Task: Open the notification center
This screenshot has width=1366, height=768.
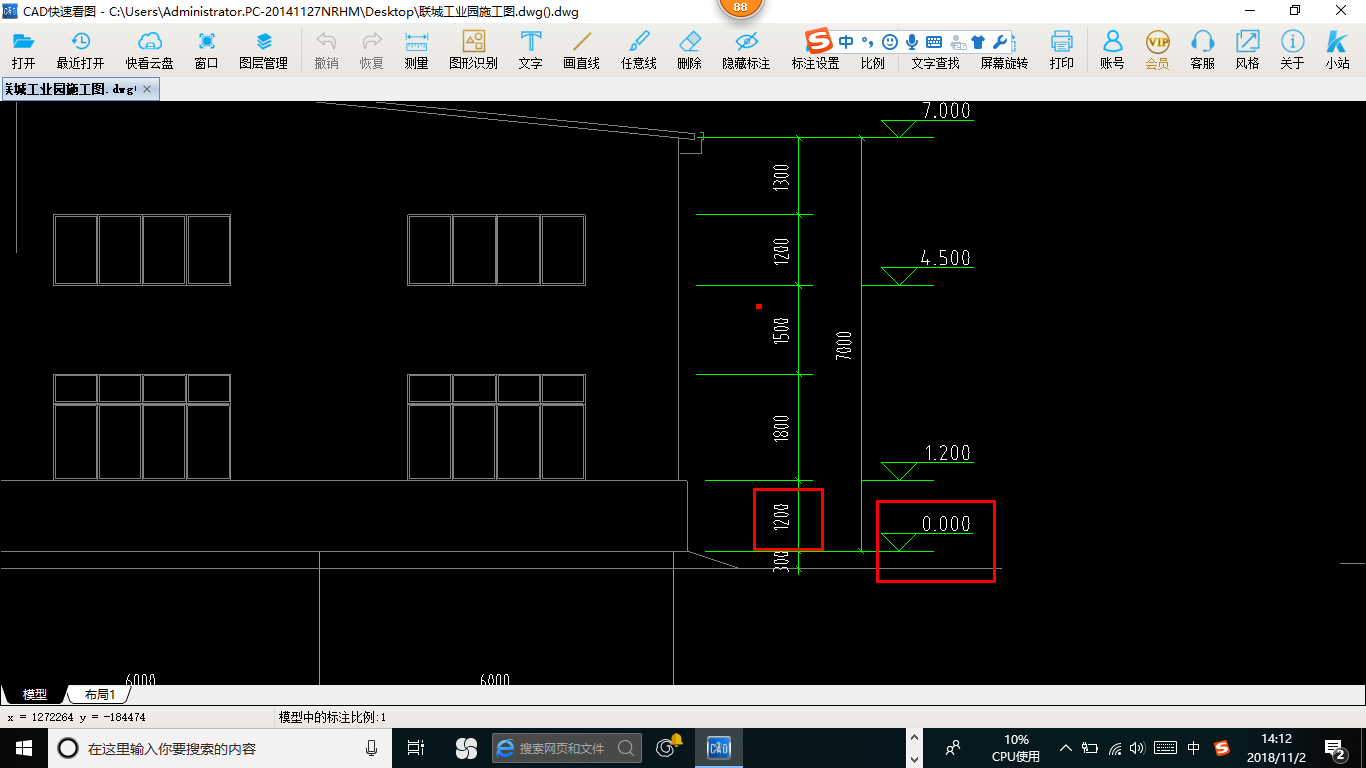Action: coord(1335,748)
